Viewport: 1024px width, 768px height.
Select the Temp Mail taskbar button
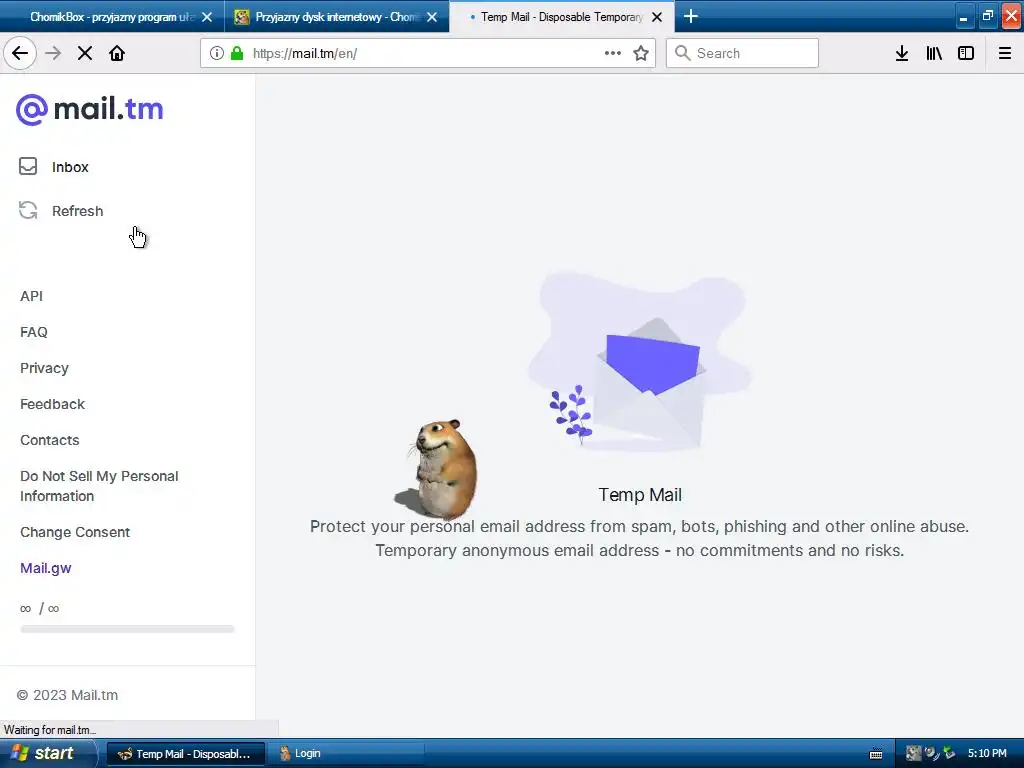click(x=185, y=754)
